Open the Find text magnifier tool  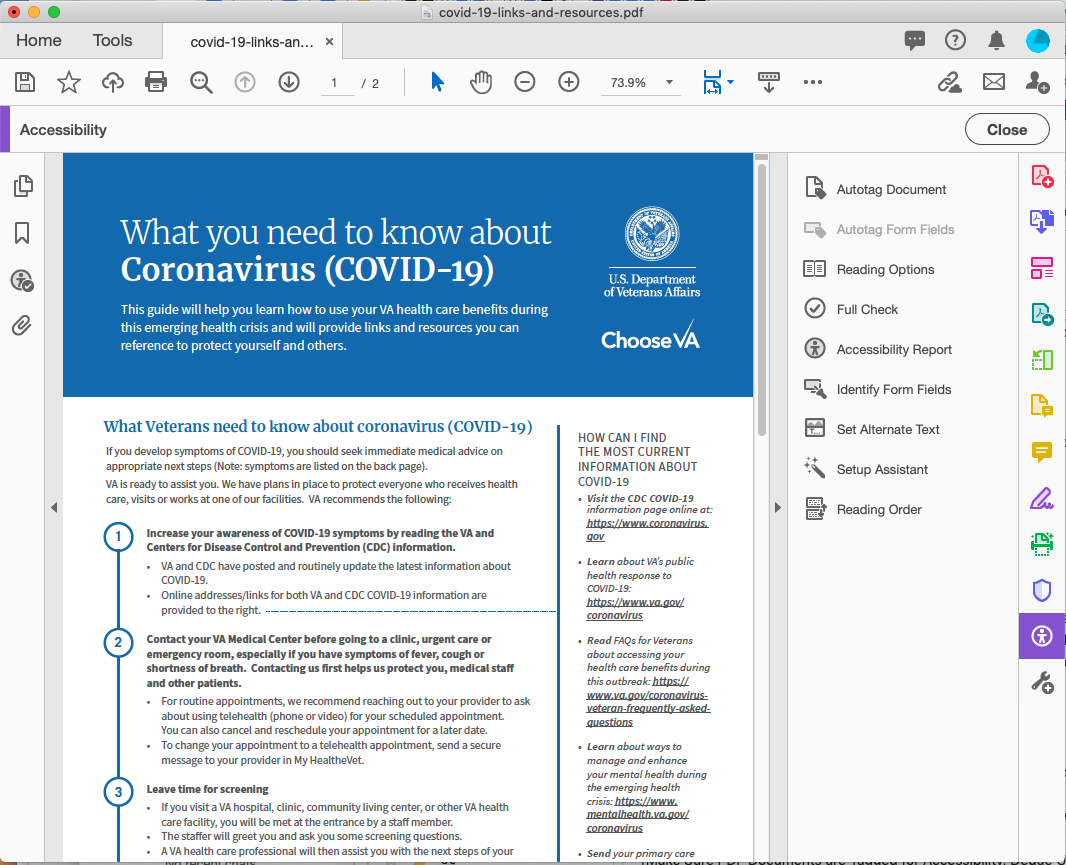click(201, 82)
